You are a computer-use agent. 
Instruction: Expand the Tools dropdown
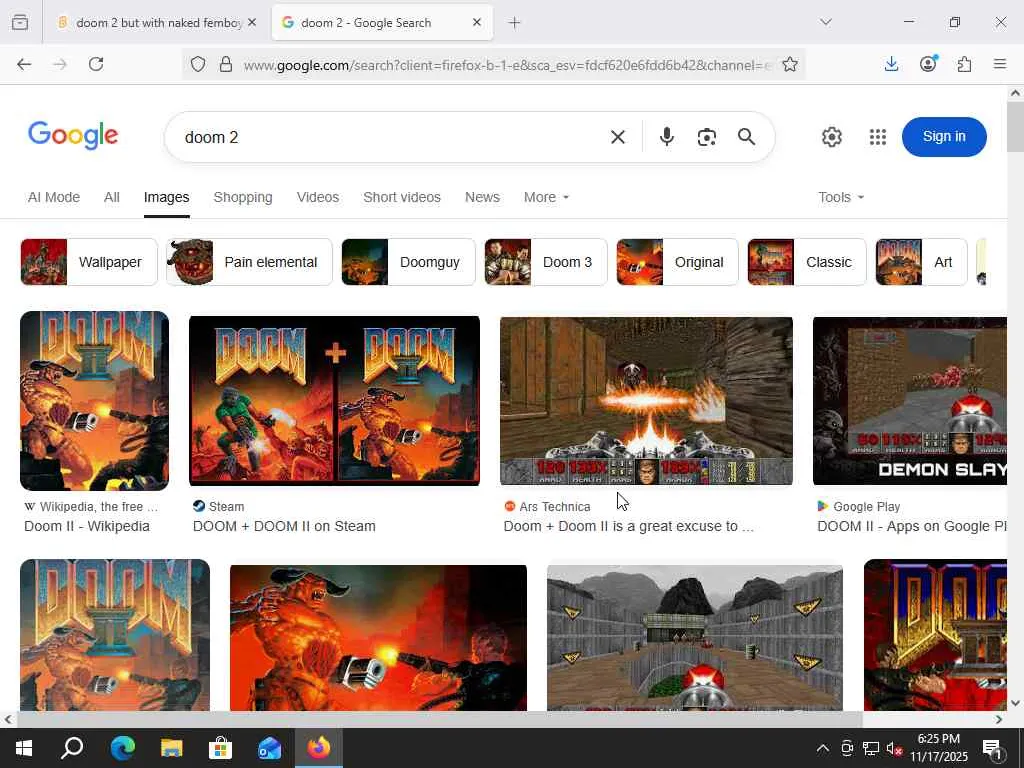[840, 197]
